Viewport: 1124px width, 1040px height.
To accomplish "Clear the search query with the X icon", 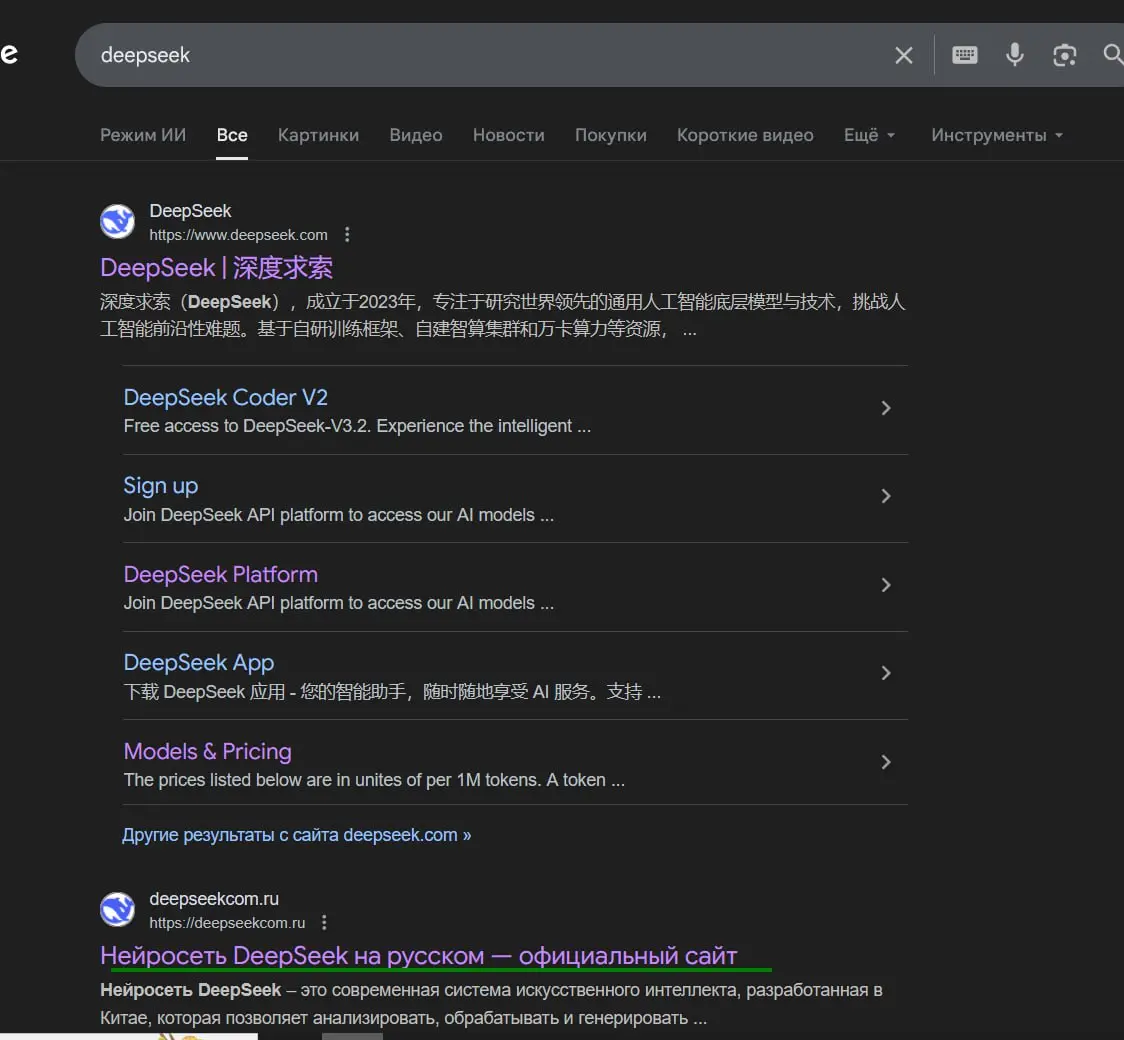I will (x=903, y=55).
